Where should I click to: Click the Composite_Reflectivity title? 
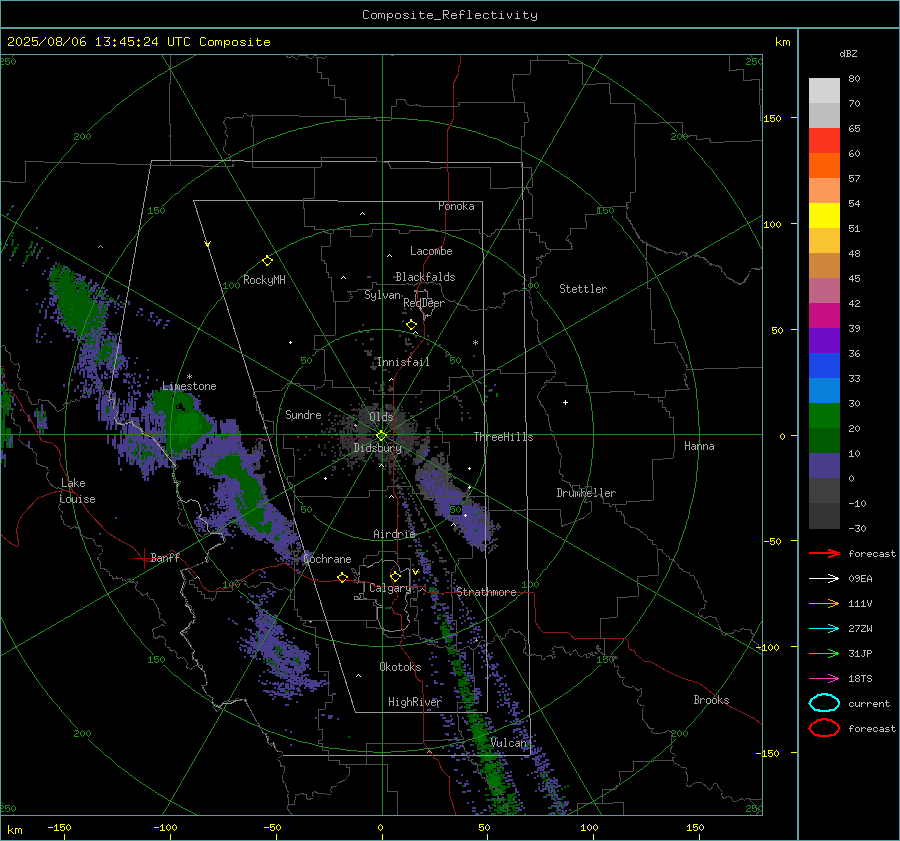point(450,15)
